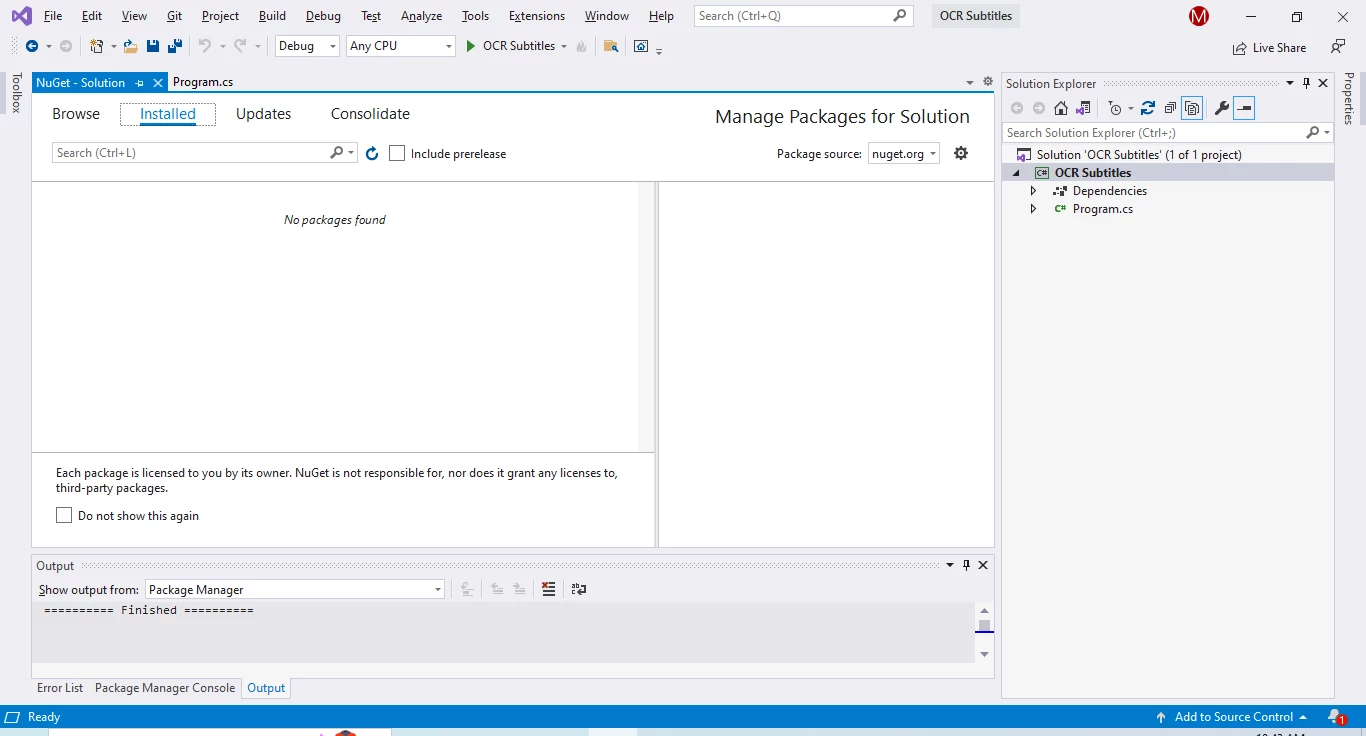Open NuGet package source settings gear
This screenshot has height=736, width=1366.
[x=961, y=153]
